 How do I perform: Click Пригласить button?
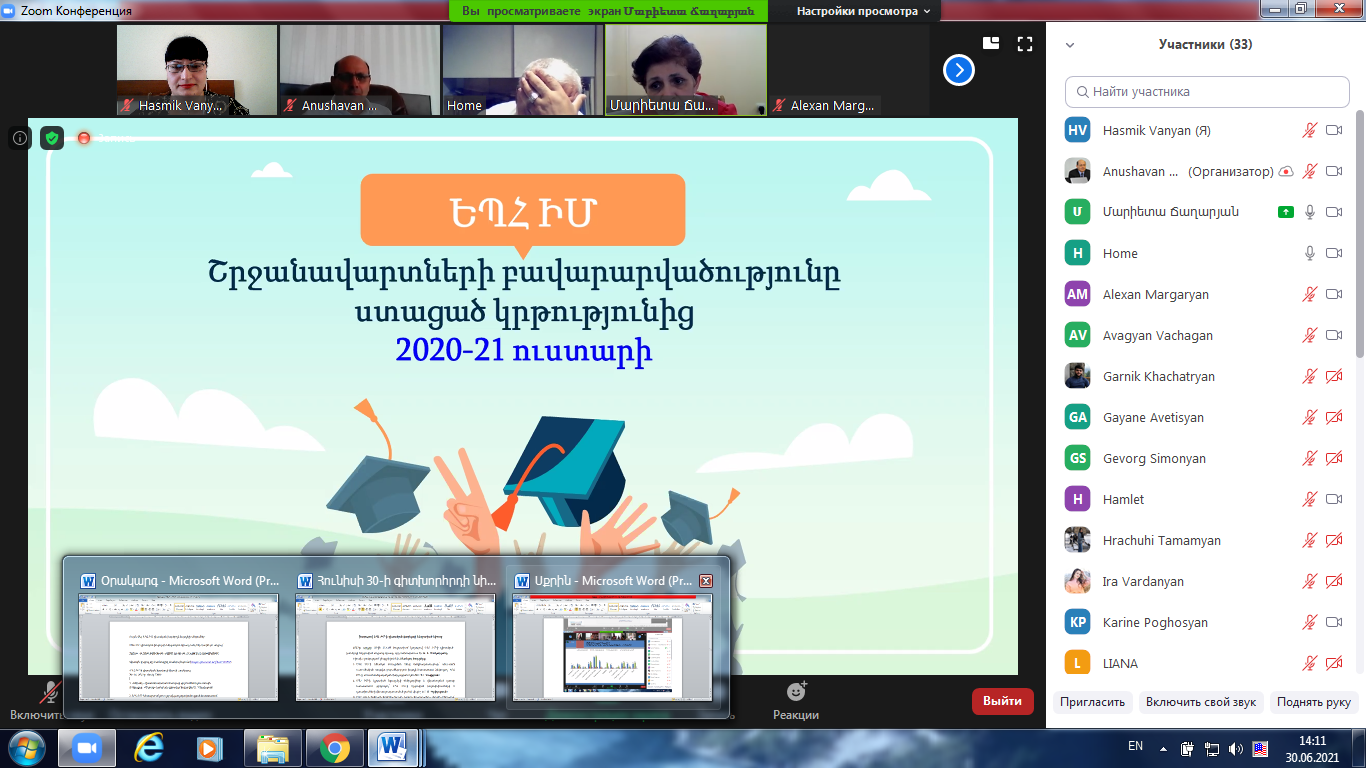[x=1094, y=702]
